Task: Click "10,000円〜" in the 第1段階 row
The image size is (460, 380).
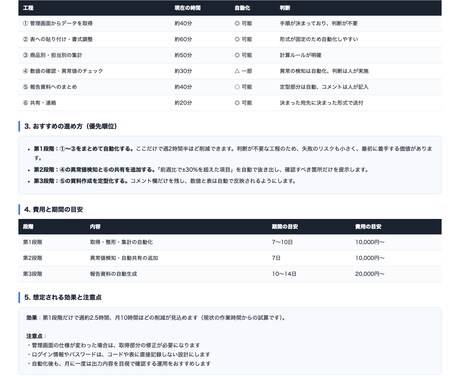Action: 370,242
